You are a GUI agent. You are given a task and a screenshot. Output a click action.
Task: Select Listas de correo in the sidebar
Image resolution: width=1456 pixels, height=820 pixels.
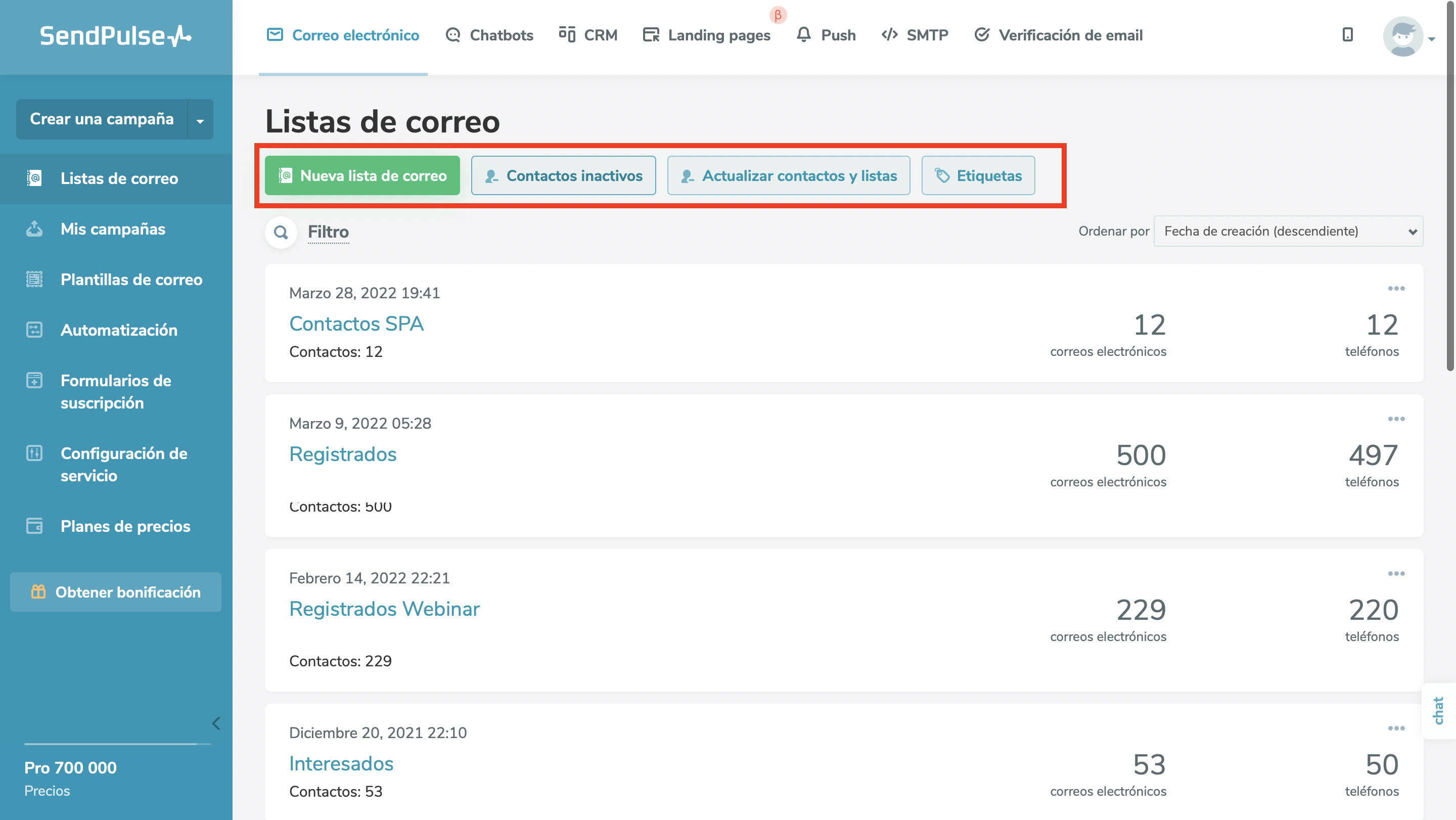click(x=116, y=178)
